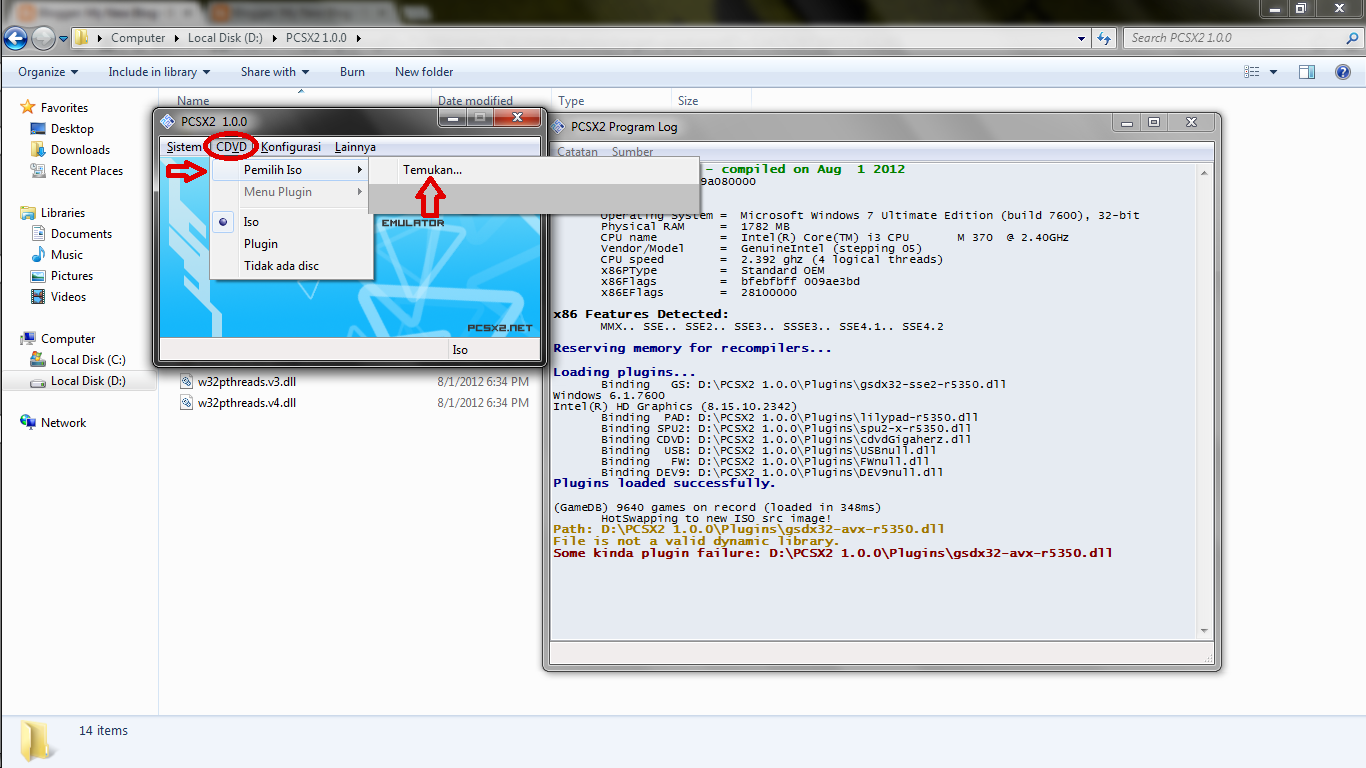This screenshot has width=1366, height=768.
Task: Show the preview pane
Action: 1307,72
